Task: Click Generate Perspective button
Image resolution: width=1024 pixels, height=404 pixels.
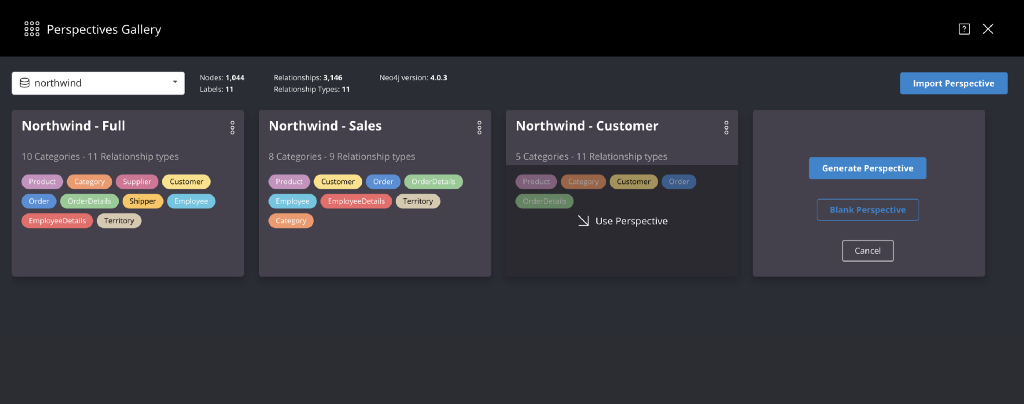Action: 867,168
